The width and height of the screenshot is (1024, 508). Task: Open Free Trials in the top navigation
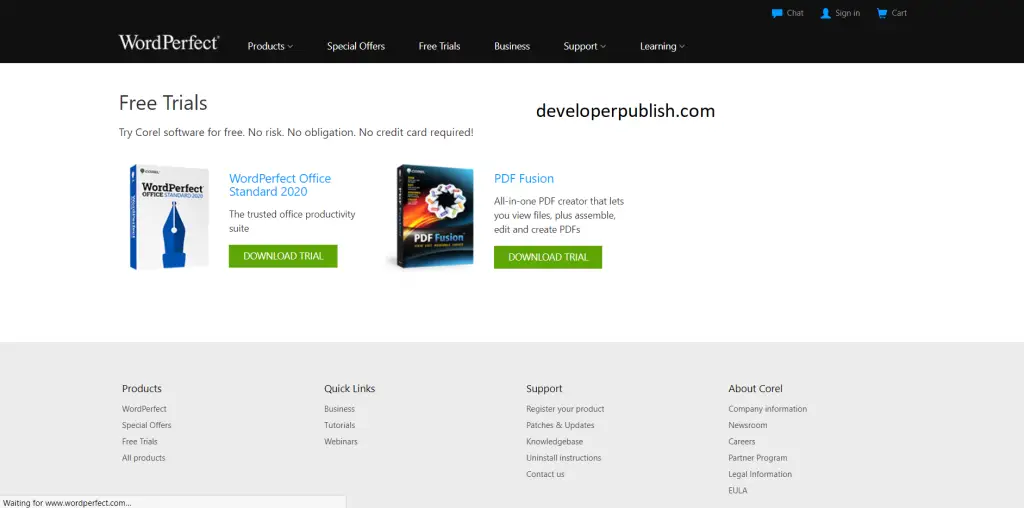tap(440, 46)
